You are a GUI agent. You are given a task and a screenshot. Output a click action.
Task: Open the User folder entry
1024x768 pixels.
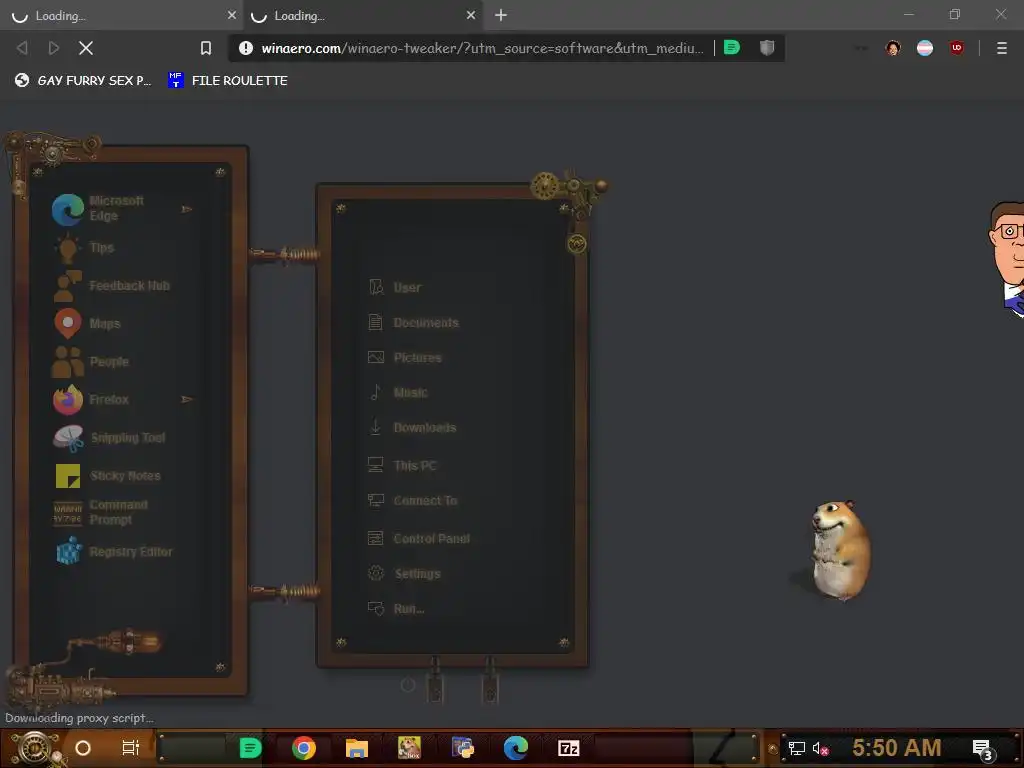[395, 287]
